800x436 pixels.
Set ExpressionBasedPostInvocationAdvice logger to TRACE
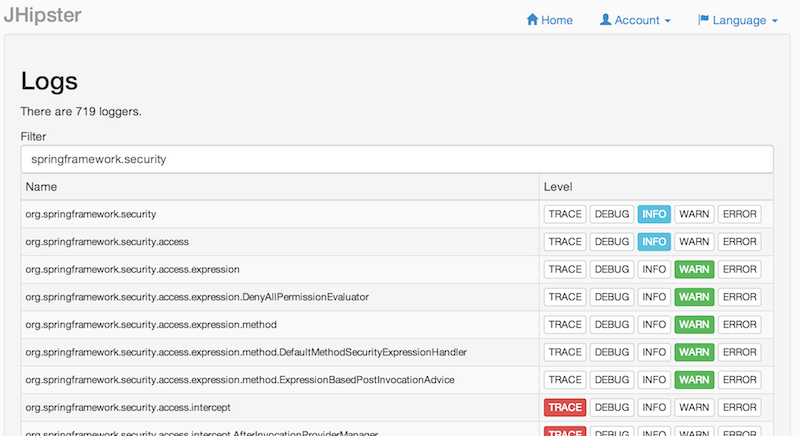coord(565,380)
